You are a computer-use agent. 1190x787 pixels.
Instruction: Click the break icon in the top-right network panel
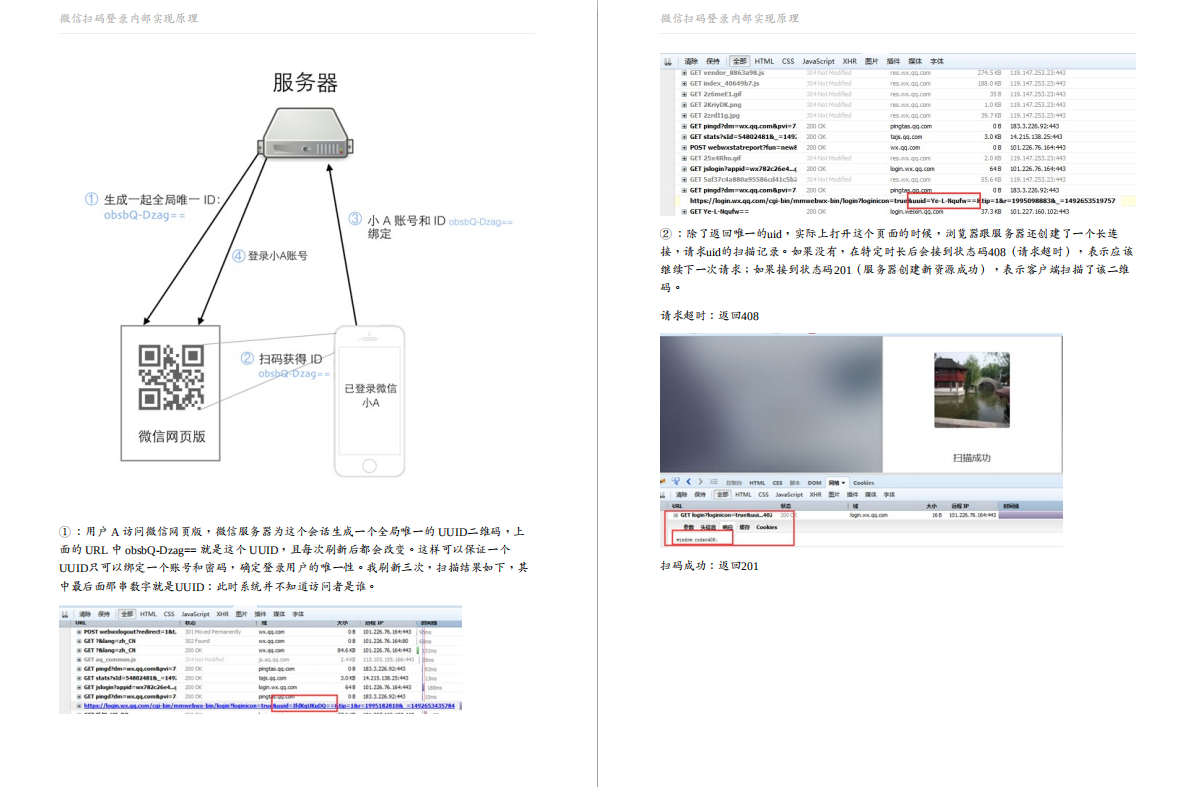coord(668,61)
